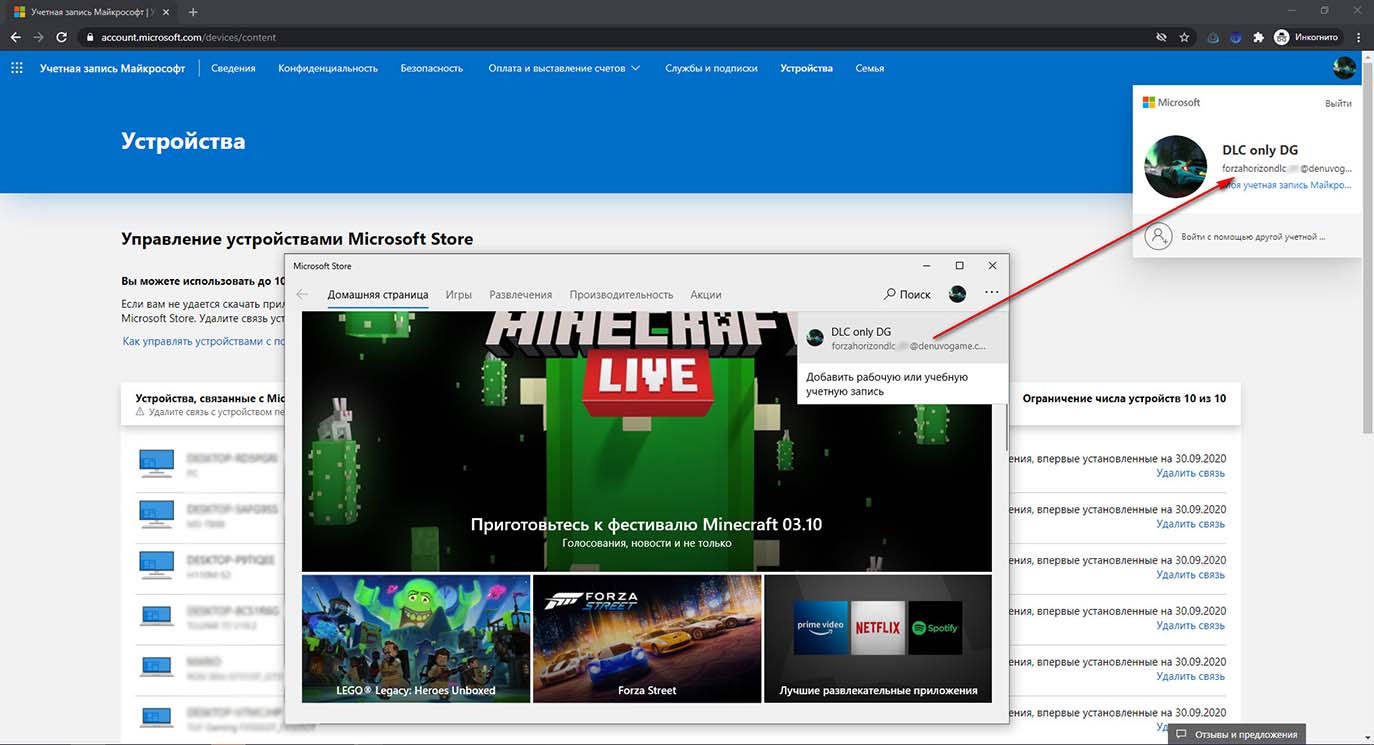Click the Как управлять устройствами link
This screenshot has height=745, width=1374.
click(x=204, y=341)
